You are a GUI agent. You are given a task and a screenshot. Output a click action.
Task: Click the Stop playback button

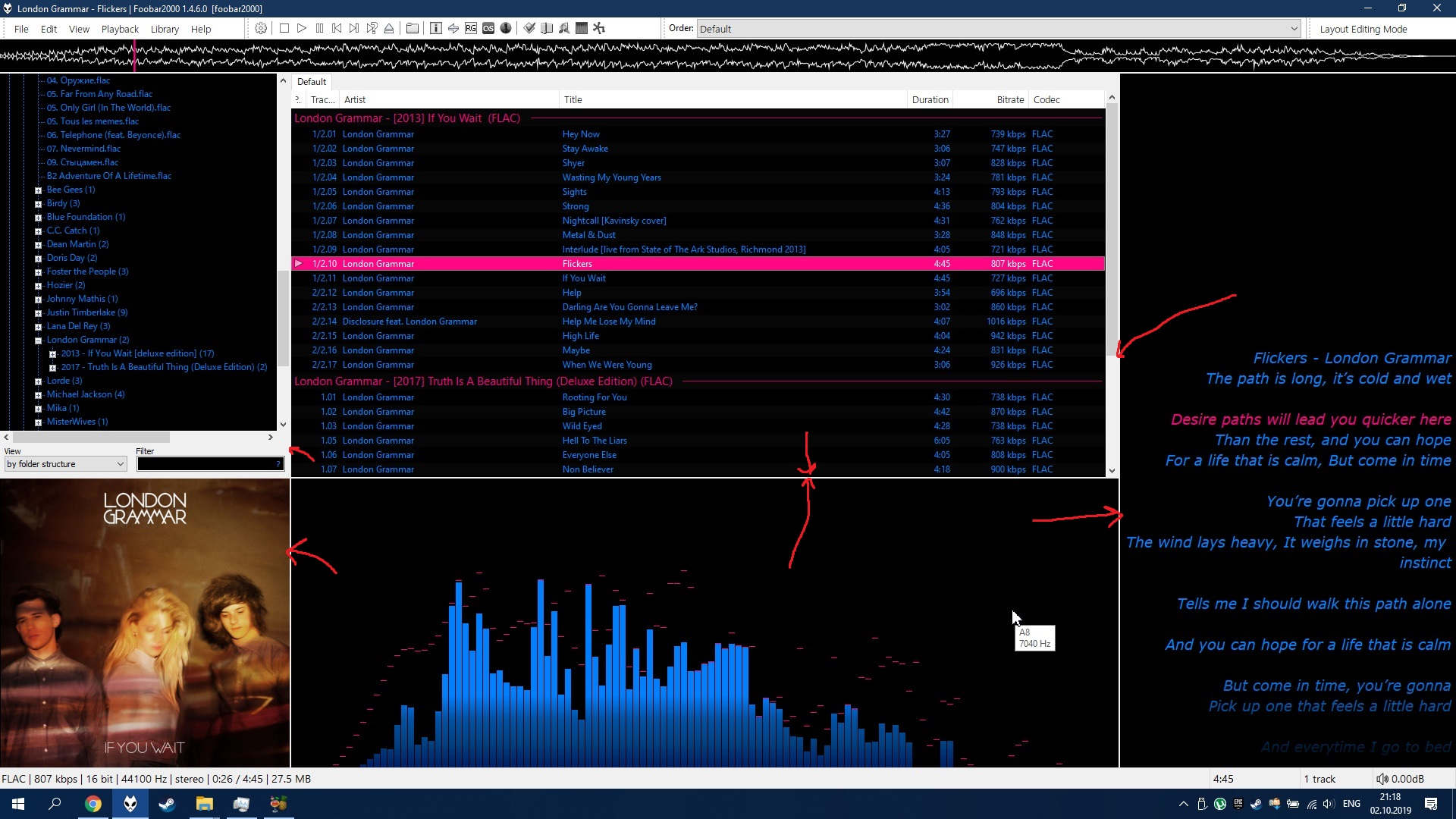pyautogui.click(x=284, y=29)
